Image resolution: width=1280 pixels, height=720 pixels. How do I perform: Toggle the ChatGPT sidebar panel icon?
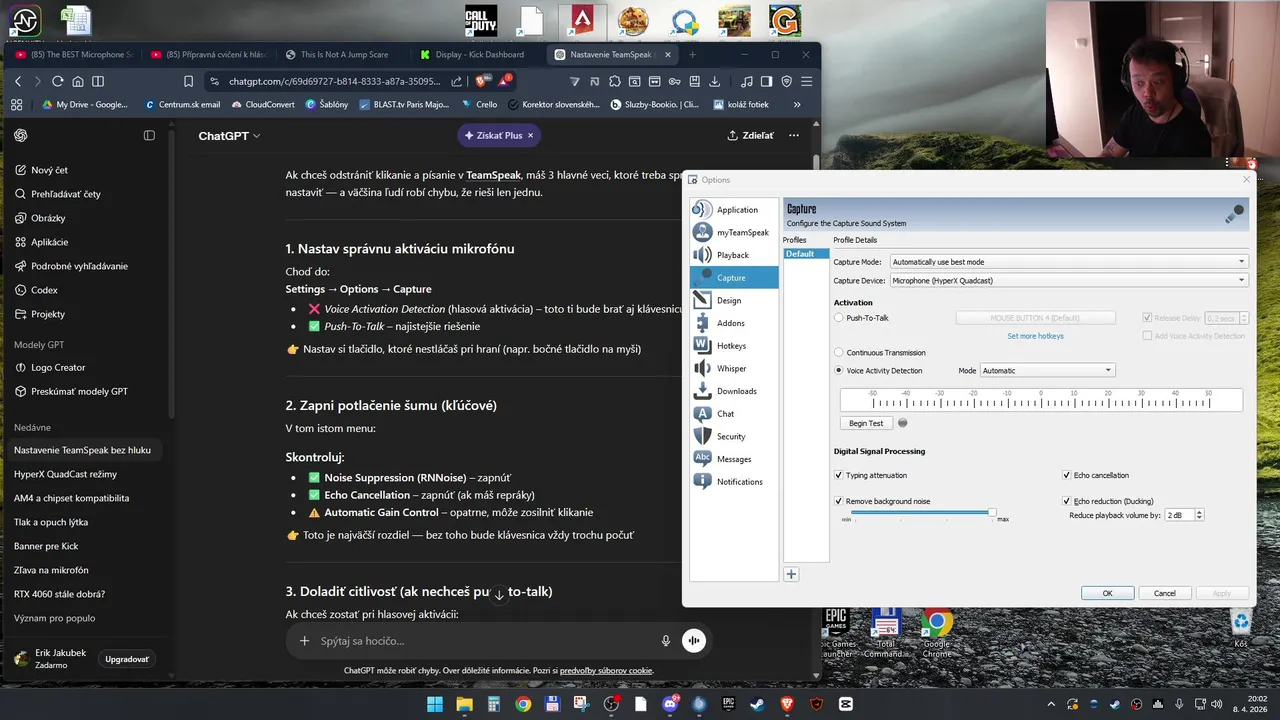coord(149,135)
